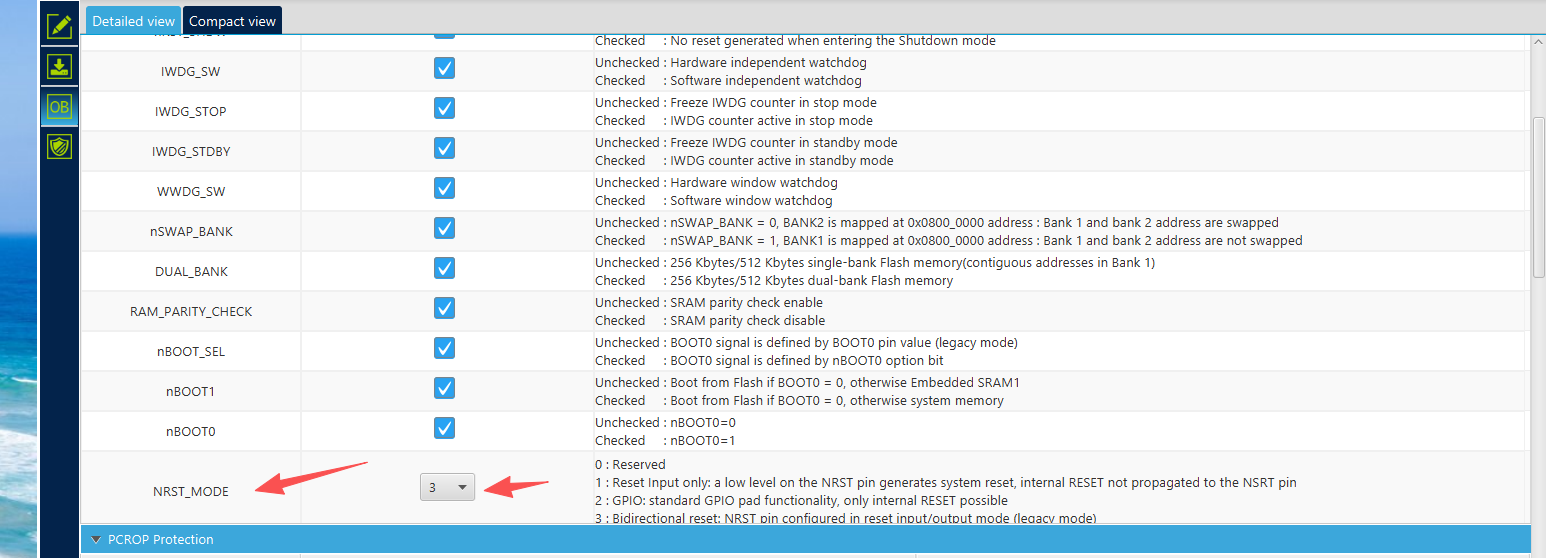Click 'Freeze IWDG counter in stop mode' text
This screenshot has height=558, width=1546.
[x=773, y=103]
